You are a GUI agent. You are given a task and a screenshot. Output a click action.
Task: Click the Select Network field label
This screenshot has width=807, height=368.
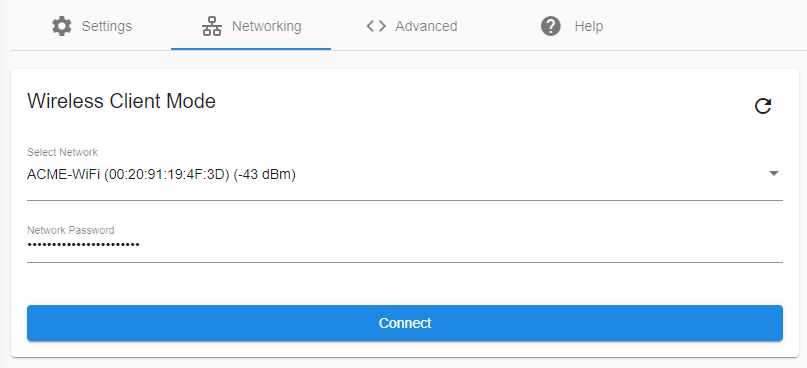(x=62, y=152)
